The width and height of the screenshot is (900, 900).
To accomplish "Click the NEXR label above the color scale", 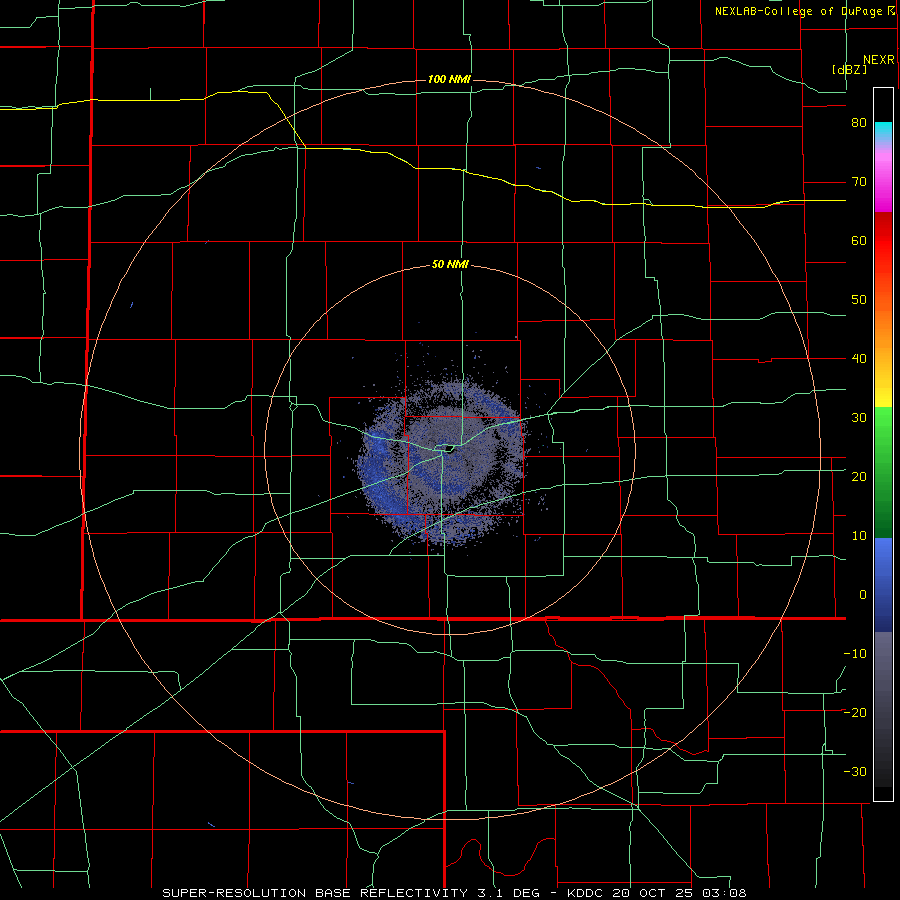I will point(879,60).
